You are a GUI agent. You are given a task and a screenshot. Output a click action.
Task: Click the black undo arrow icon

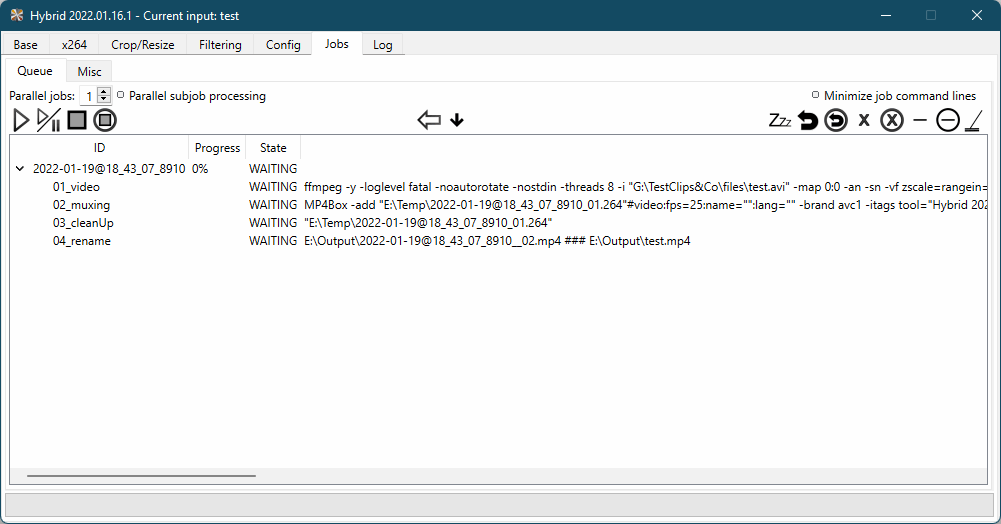point(808,121)
